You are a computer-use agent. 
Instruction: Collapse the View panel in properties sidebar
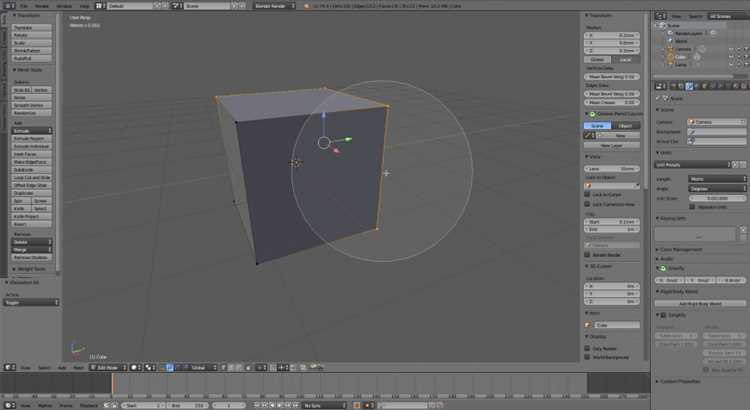[x=593, y=156]
